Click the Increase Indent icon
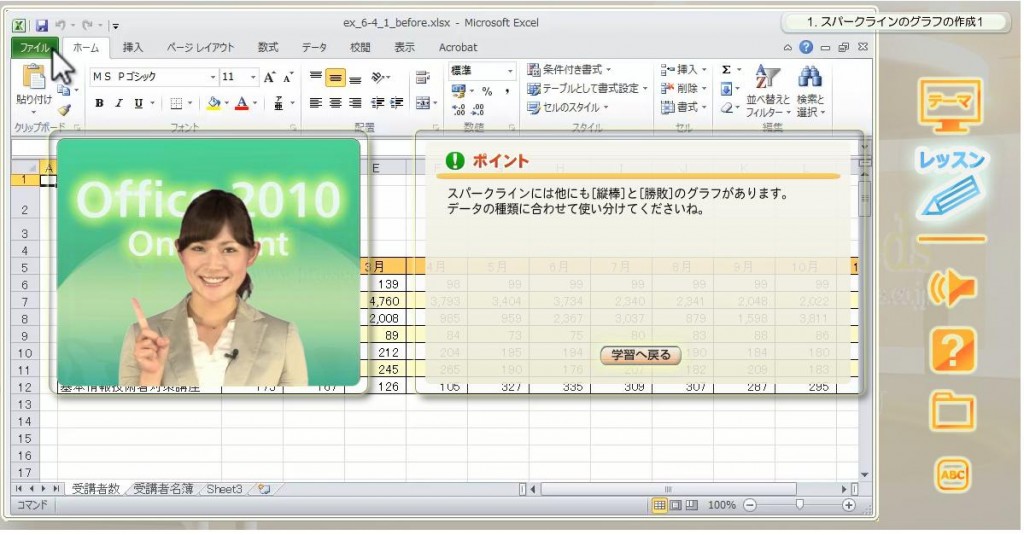The image size is (1024, 535). point(396,103)
